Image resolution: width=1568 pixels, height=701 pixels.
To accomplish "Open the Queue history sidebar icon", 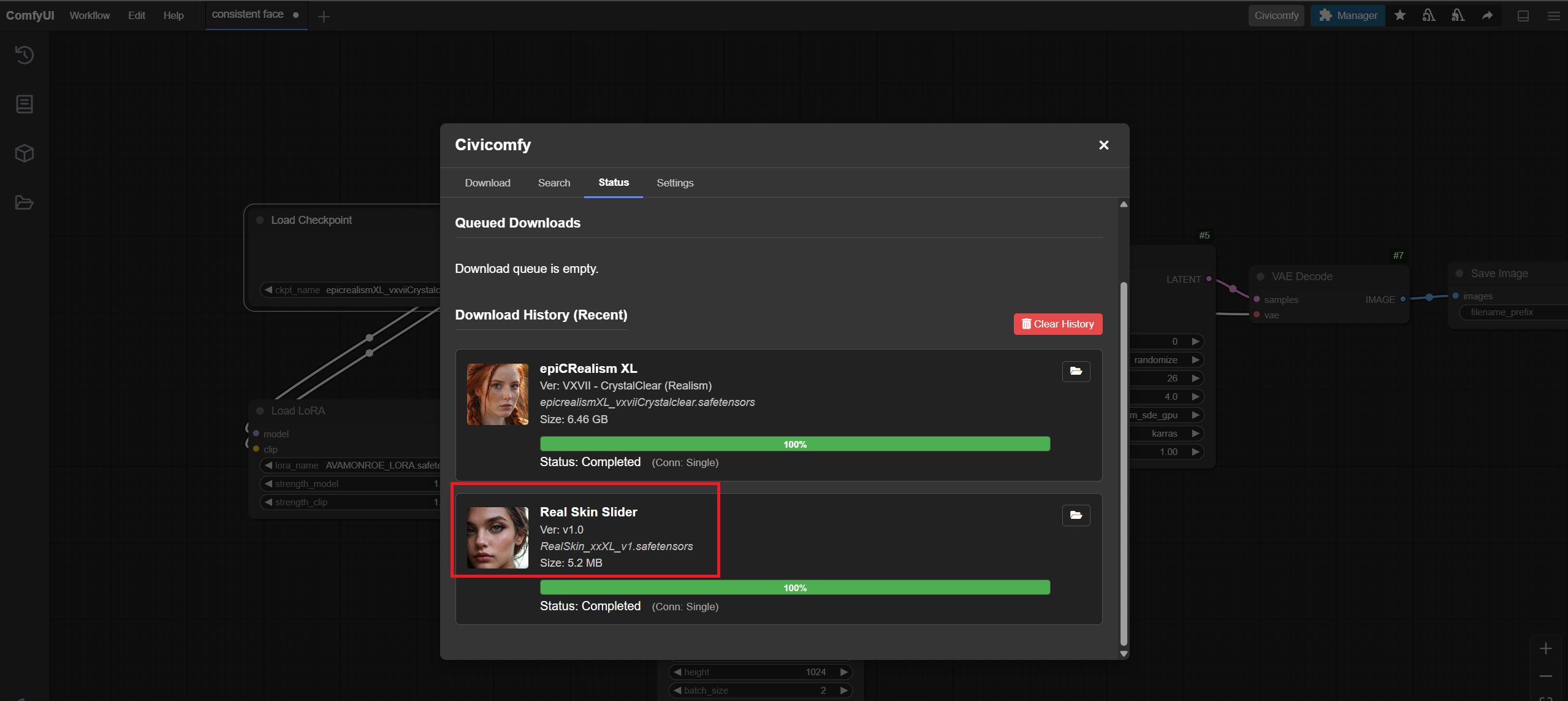I will pyautogui.click(x=25, y=55).
